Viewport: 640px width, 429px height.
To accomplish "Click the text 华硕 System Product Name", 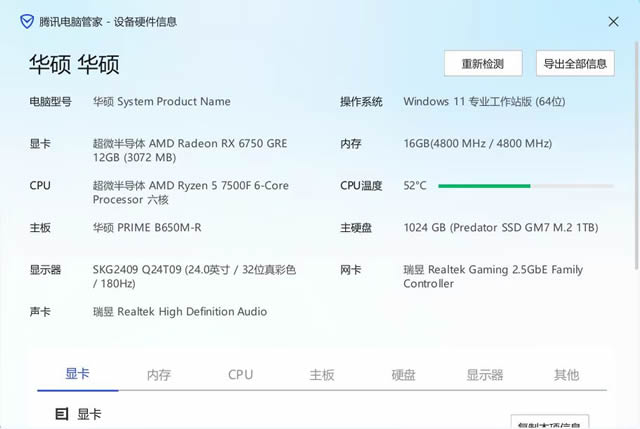I will pos(162,101).
